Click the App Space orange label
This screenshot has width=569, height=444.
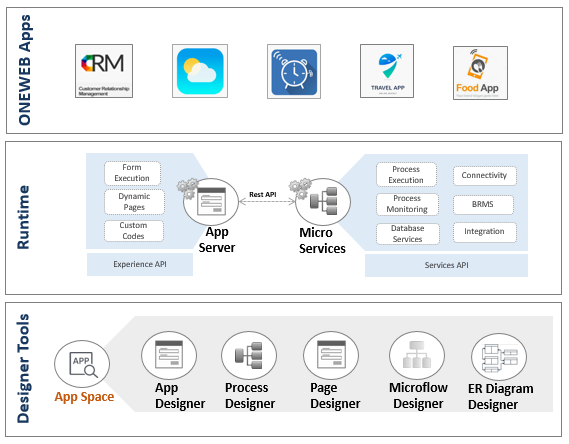[x=84, y=397]
